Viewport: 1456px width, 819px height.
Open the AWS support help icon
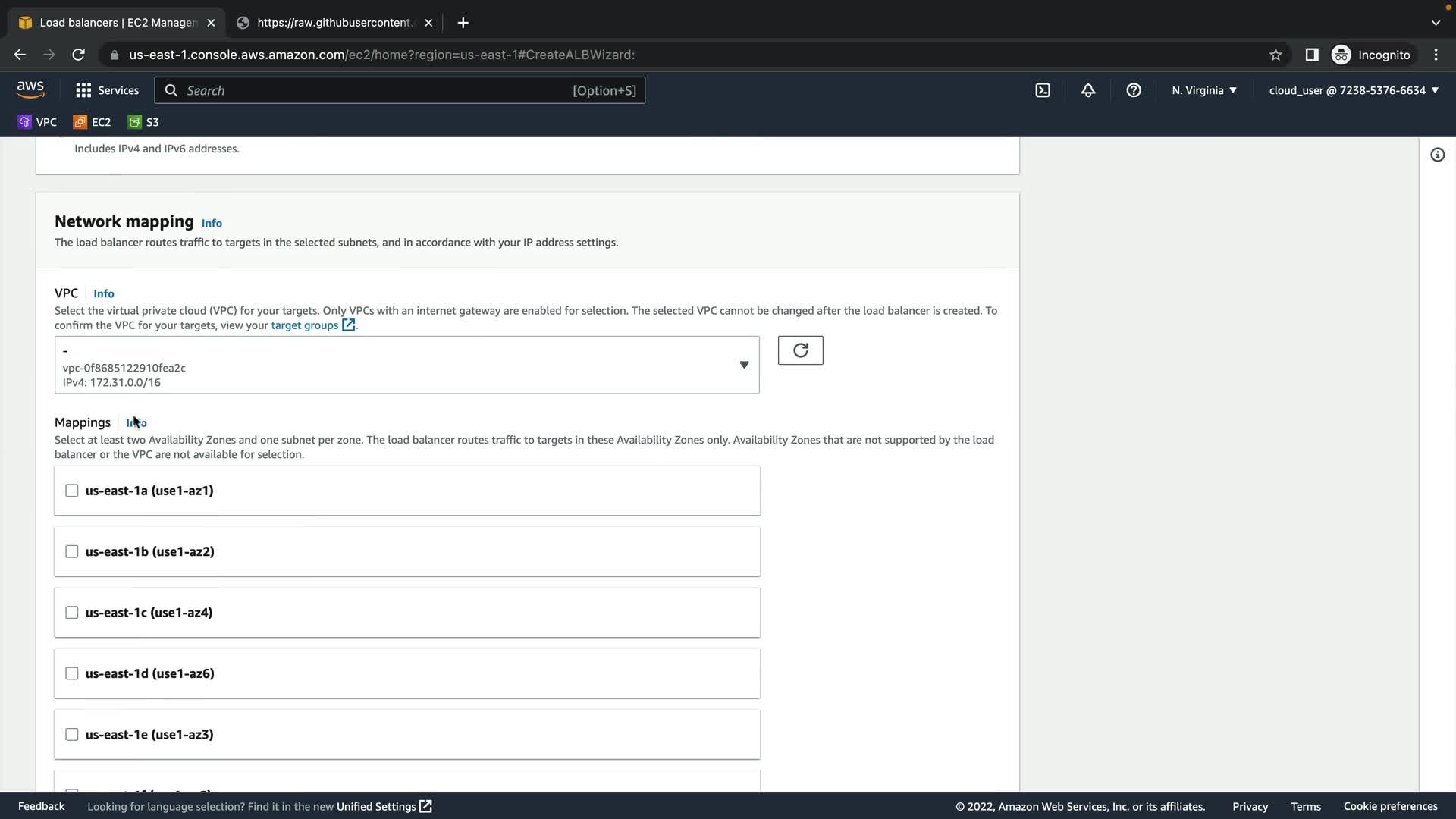click(1133, 90)
